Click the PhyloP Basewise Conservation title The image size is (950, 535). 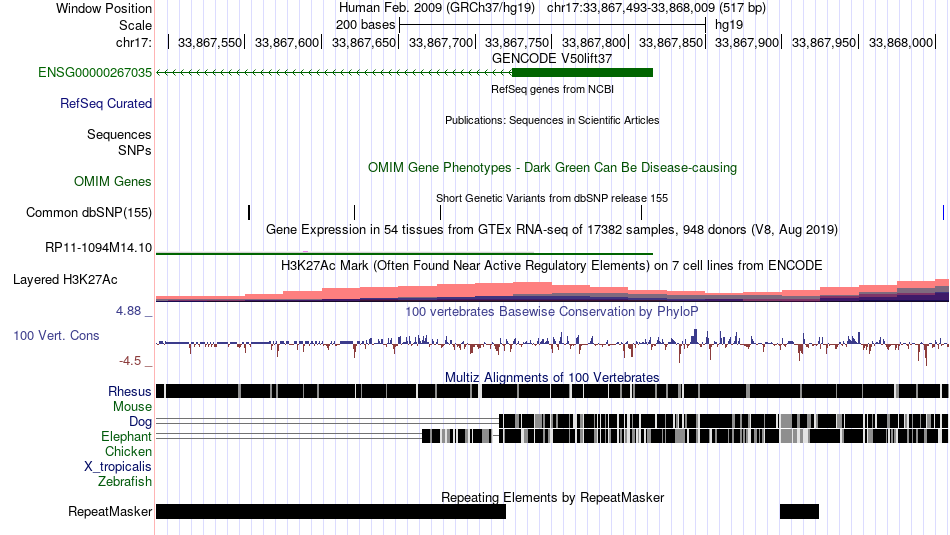tap(552, 312)
